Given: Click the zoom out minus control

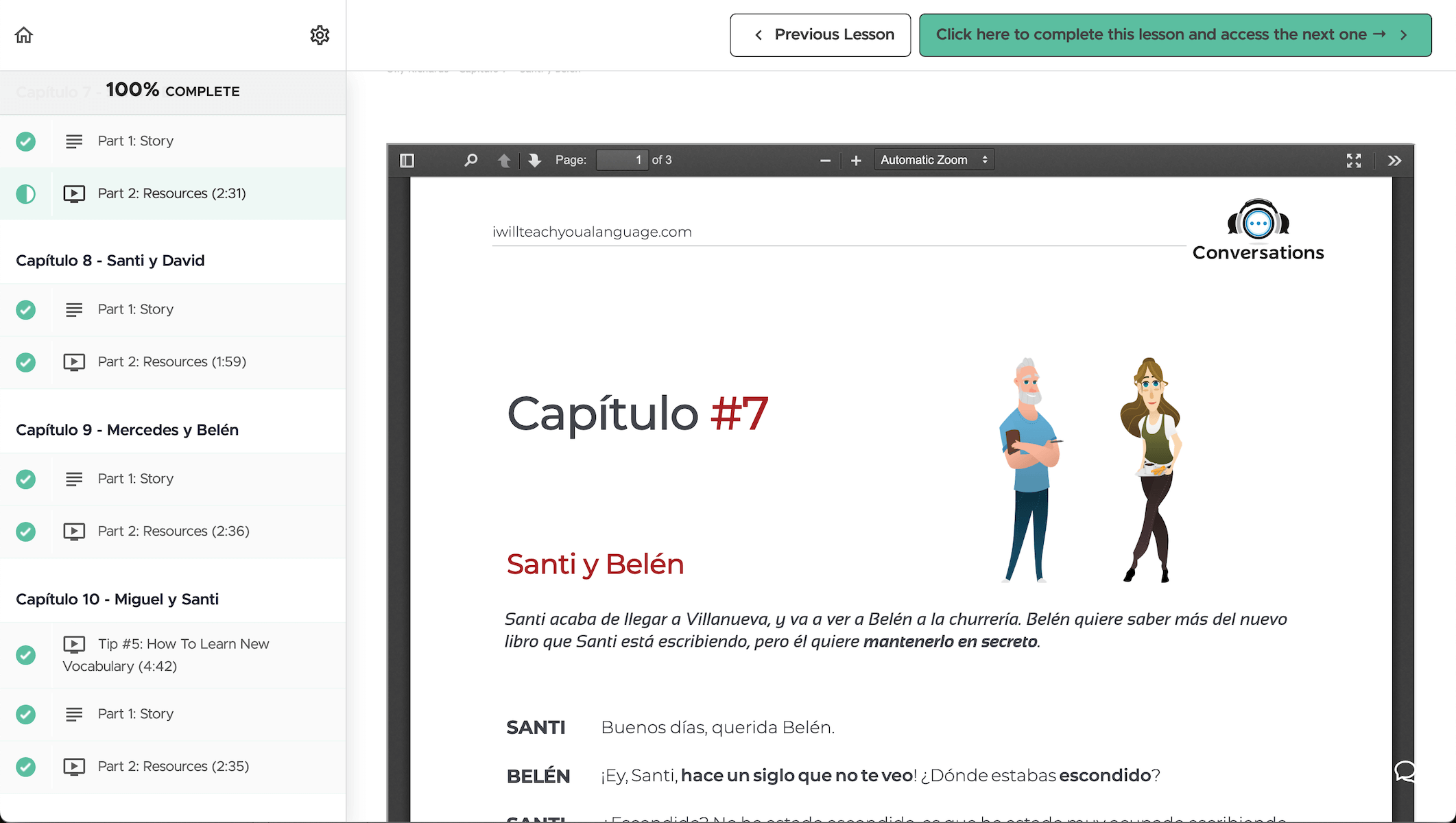Looking at the screenshot, I should 825,159.
